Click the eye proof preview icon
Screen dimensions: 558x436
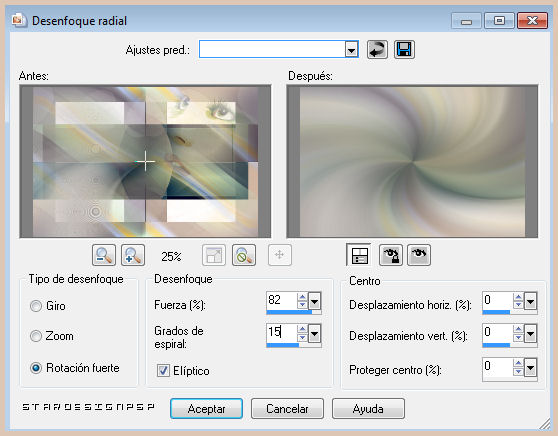point(419,255)
